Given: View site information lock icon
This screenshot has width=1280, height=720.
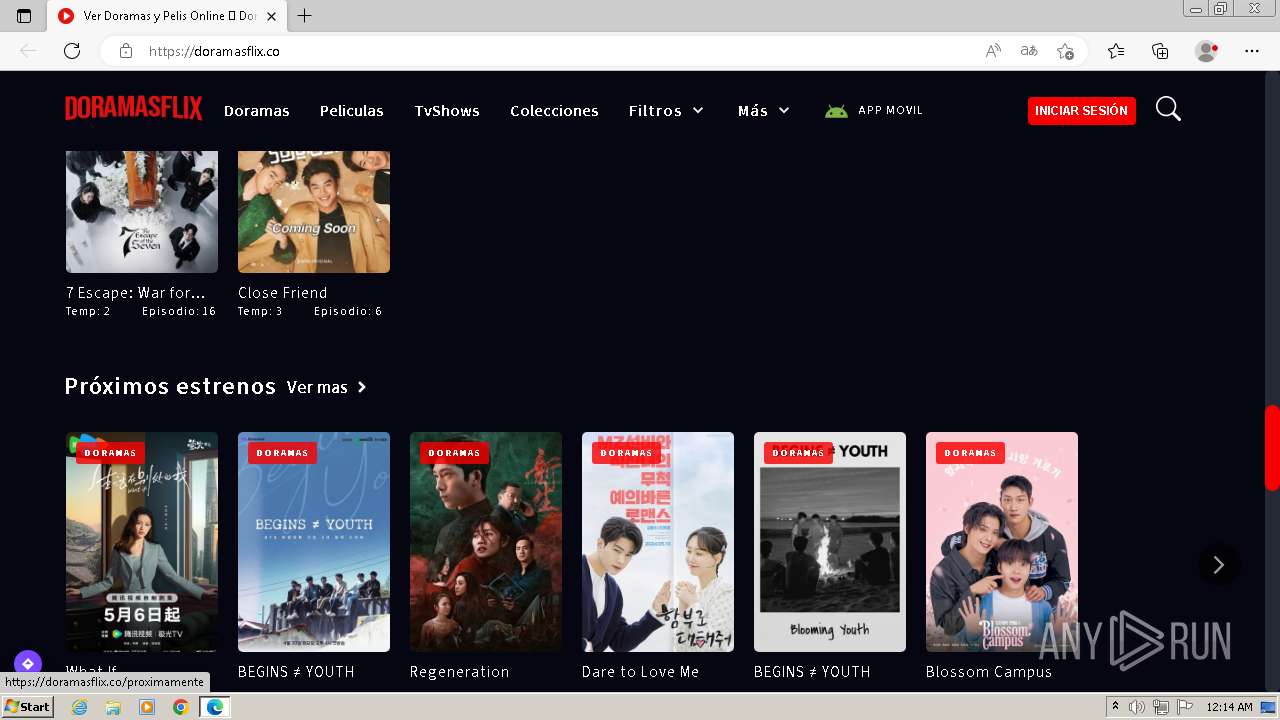Looking at the screenshot, I should click(x=125, y=51).
